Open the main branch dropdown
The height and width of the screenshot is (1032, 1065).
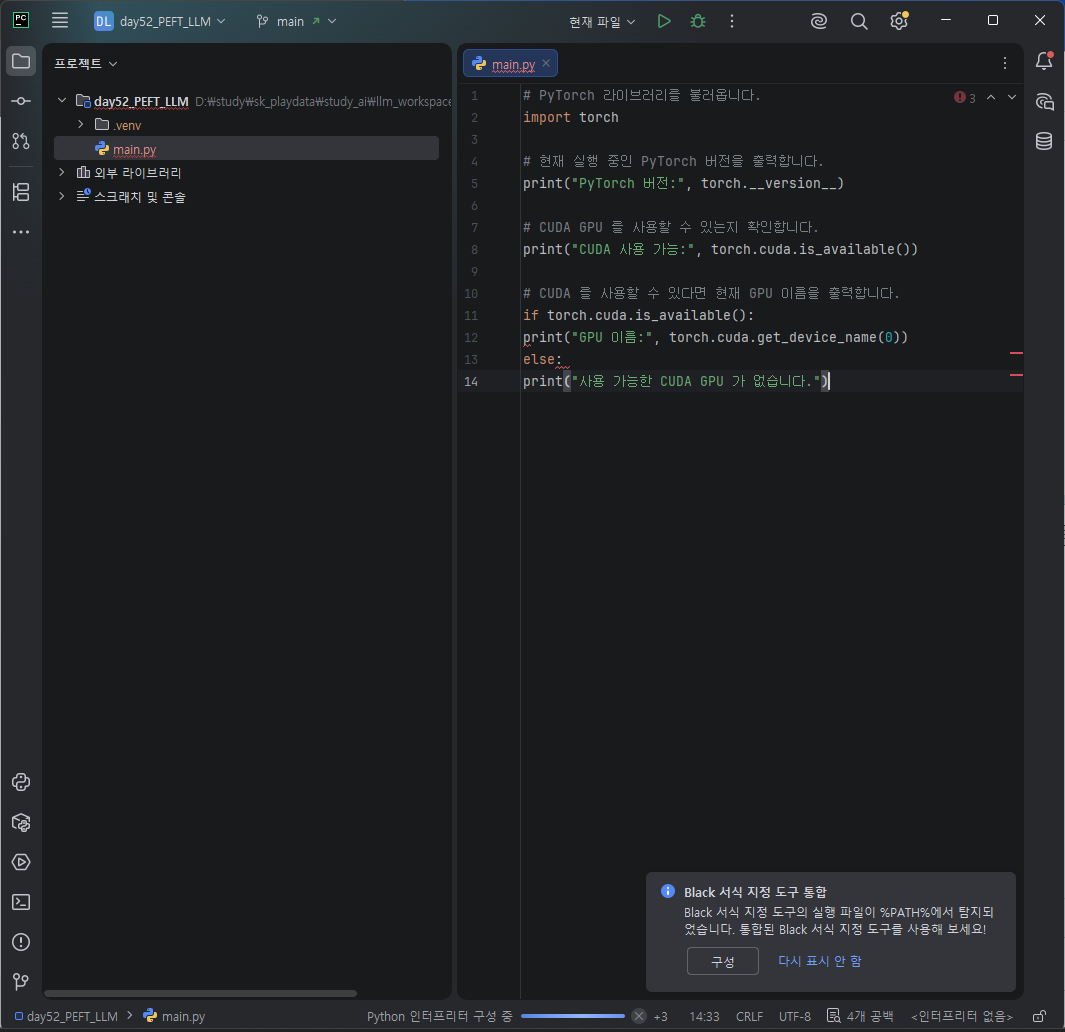297,21
